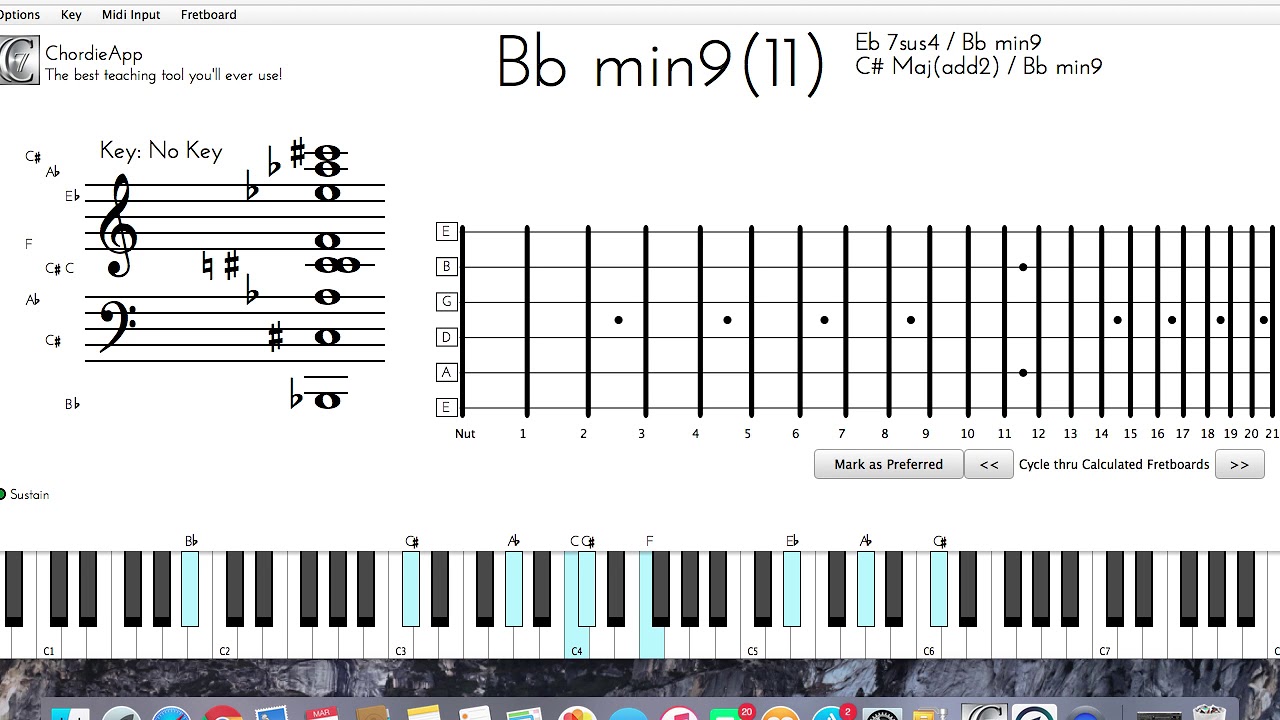Click the C2 white piano key
1280x720 pixels.
(x=224, y=642)
